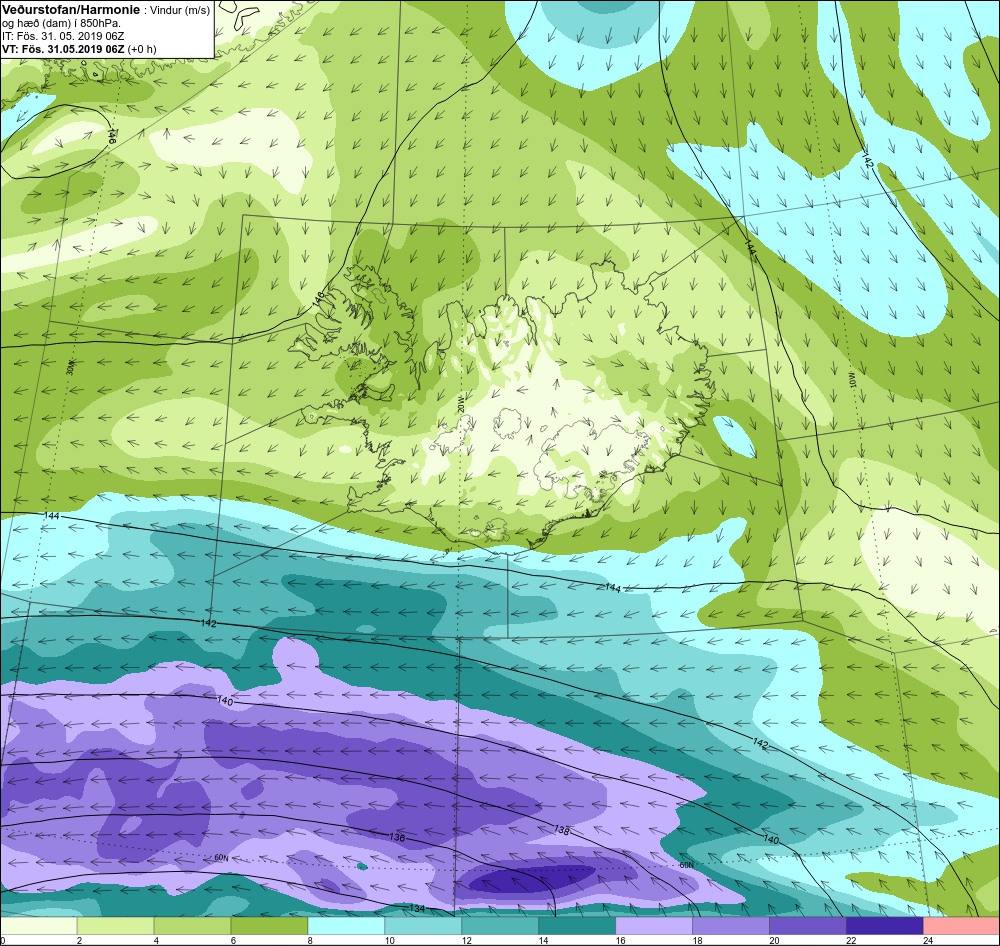Screen dimensions: 1000x946
Task: Click the "20W" longitude label over Iceland
Action: pyautogui.click(x=460, y=404)
